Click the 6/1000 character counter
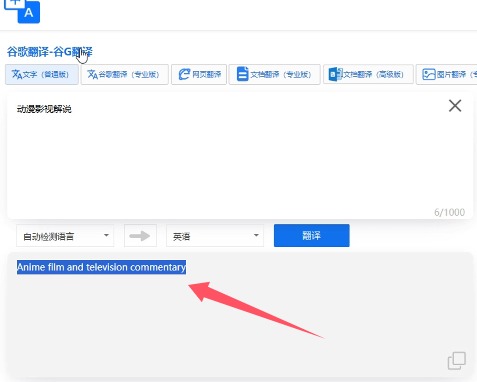The width and height of the screenshot is (477, 382). (449, 212)
